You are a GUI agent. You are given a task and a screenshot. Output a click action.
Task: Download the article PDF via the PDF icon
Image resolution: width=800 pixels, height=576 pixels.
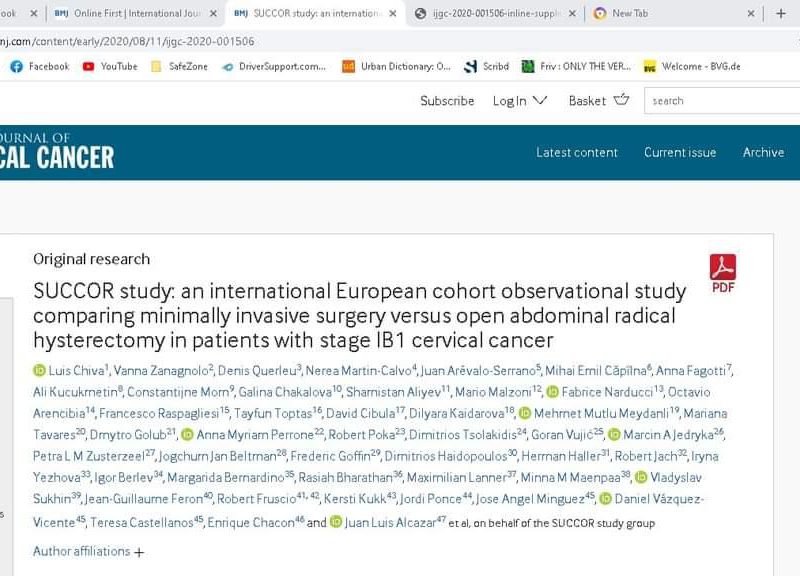(722, 272)
